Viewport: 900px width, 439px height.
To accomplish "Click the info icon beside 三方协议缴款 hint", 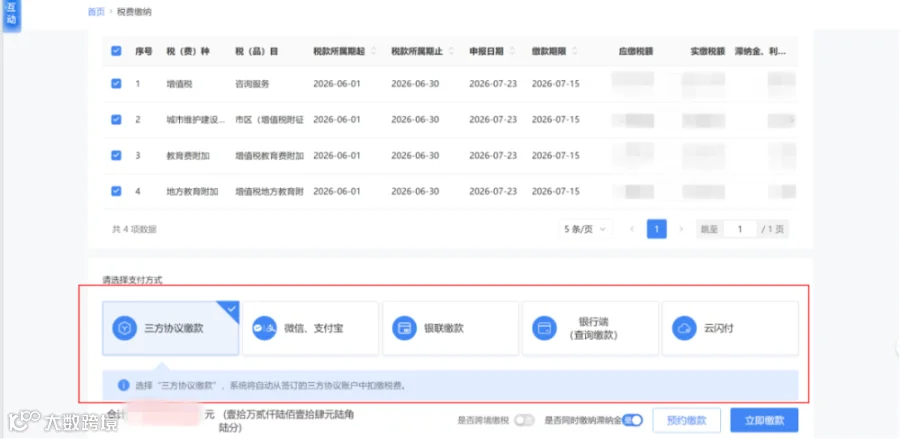I will (x=123, y=385).
